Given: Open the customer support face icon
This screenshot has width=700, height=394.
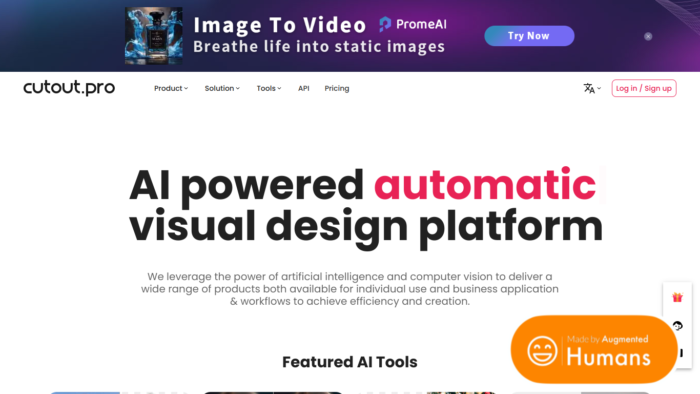Looking at the screenshot, I should coord(678,326).
